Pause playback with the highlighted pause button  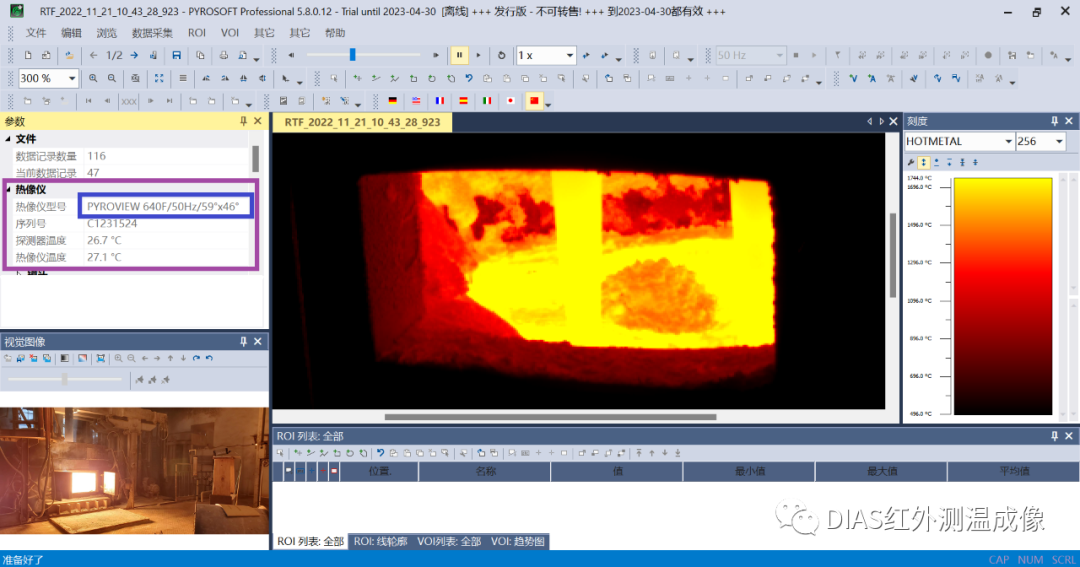pos(459,55)
